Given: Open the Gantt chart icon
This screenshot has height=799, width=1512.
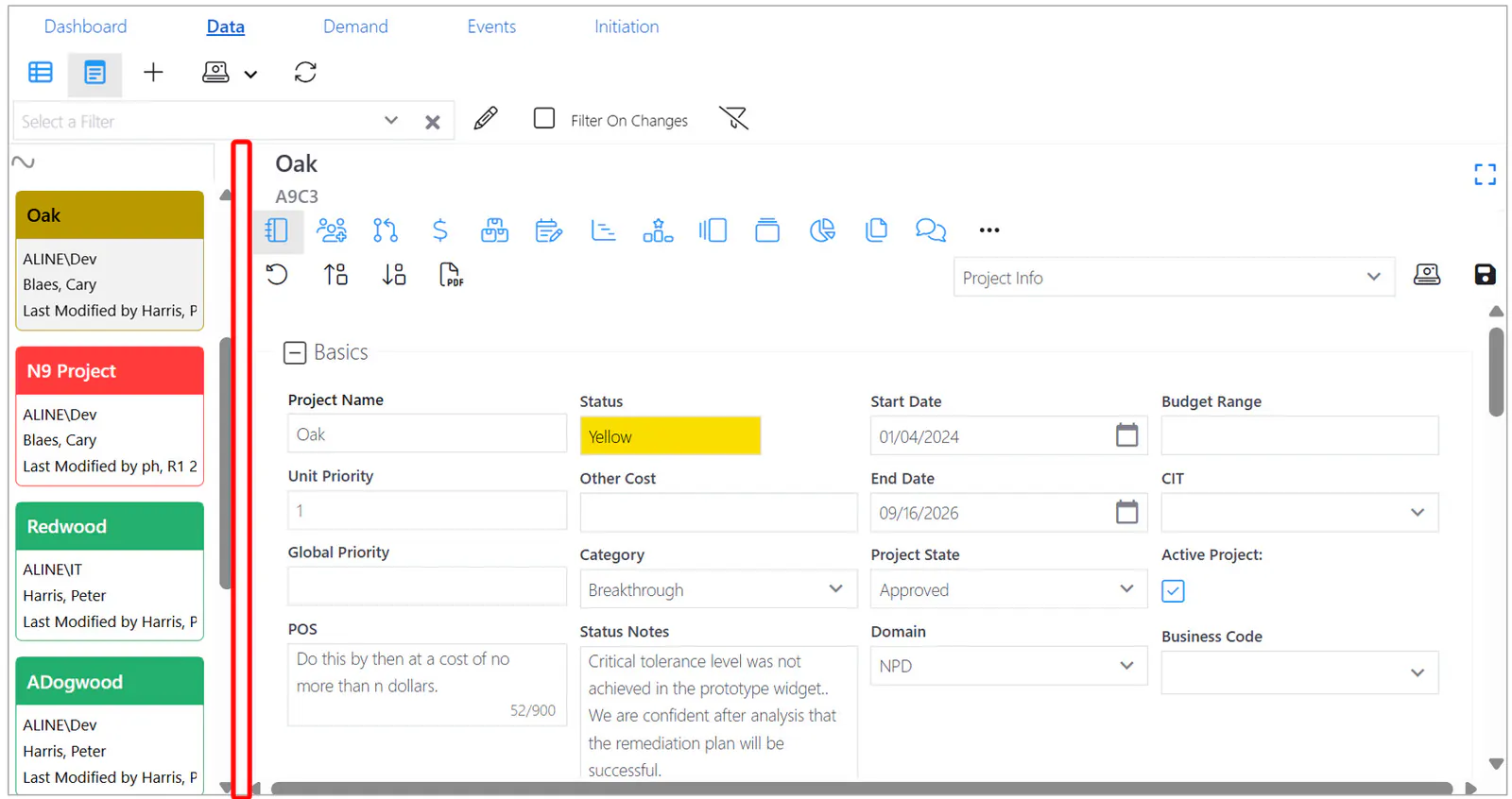Looking at the screenshot, I should (603, 230).
